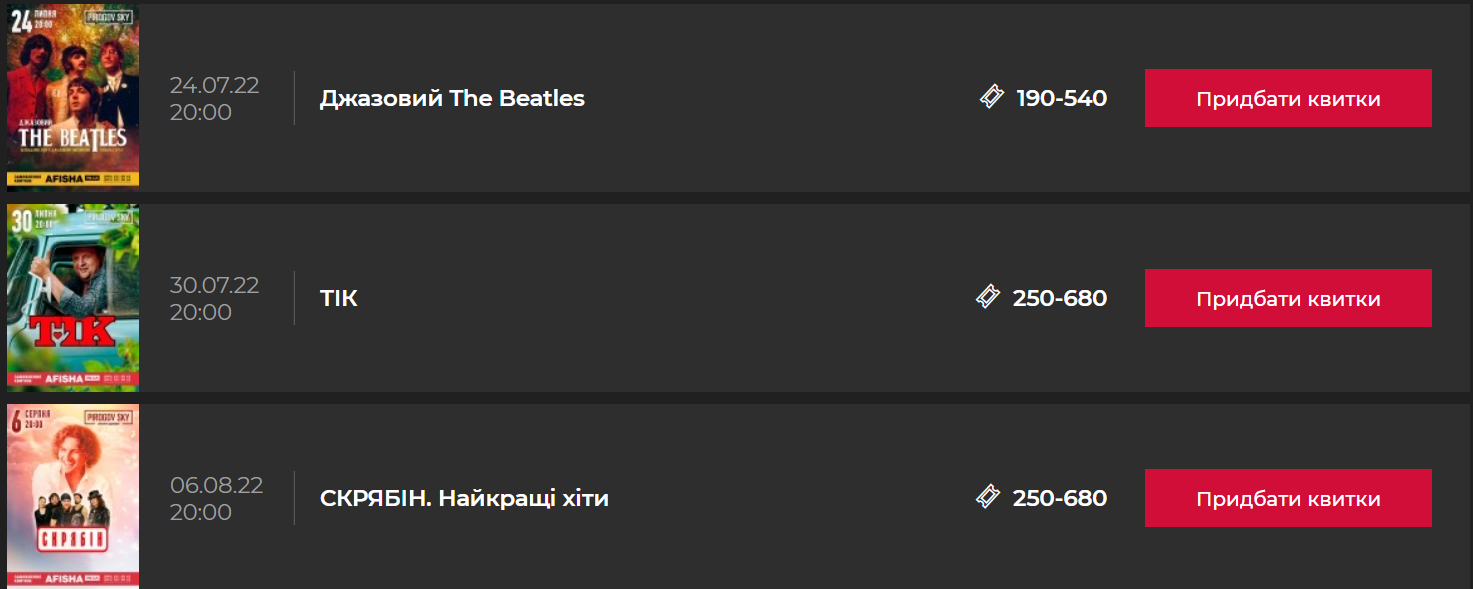Click the ticket icon in the СКРЯБІН row
1473x589 pixels.
(x=988, y=497)
